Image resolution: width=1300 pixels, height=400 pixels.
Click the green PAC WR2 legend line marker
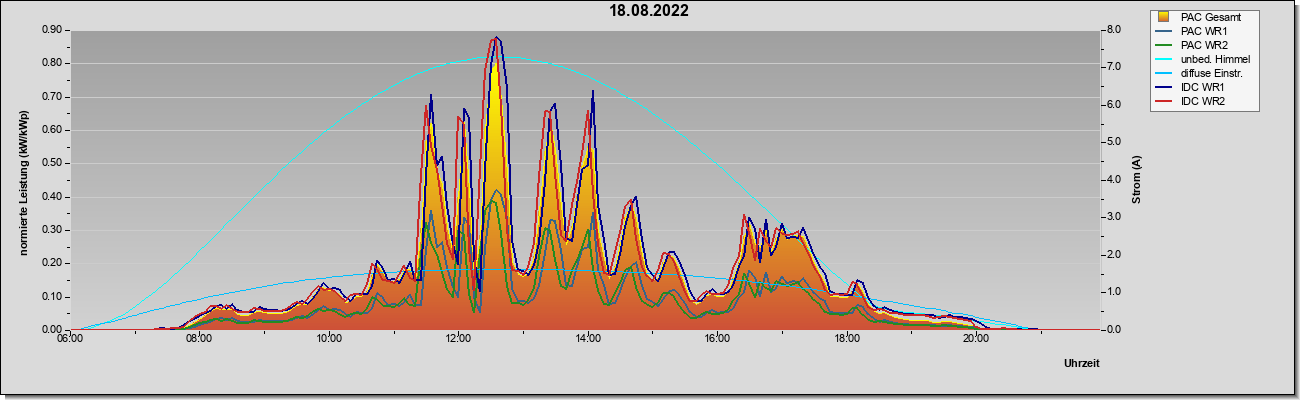(1163, 45)
